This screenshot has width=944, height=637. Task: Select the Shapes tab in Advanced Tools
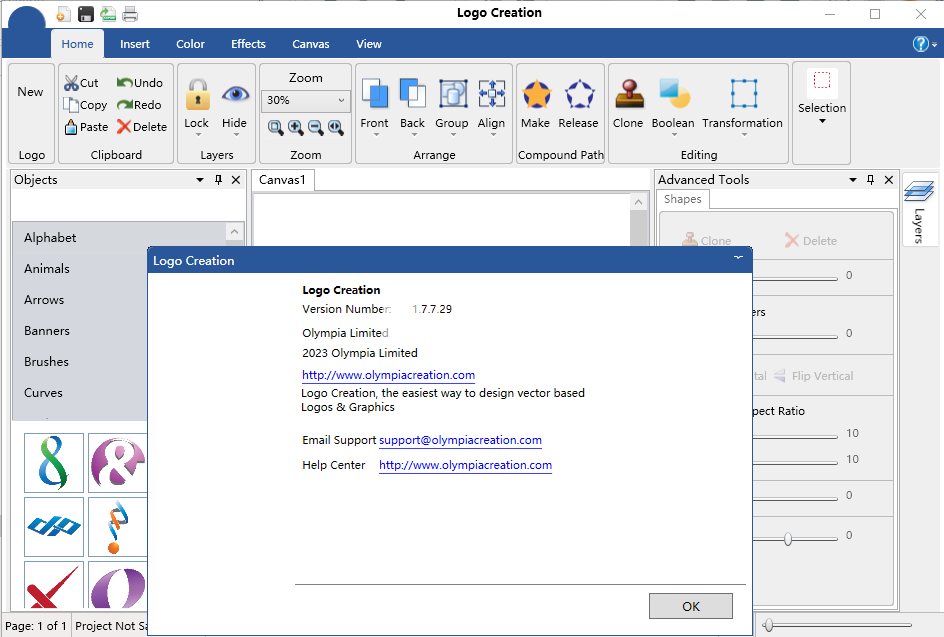click(683, 199)
